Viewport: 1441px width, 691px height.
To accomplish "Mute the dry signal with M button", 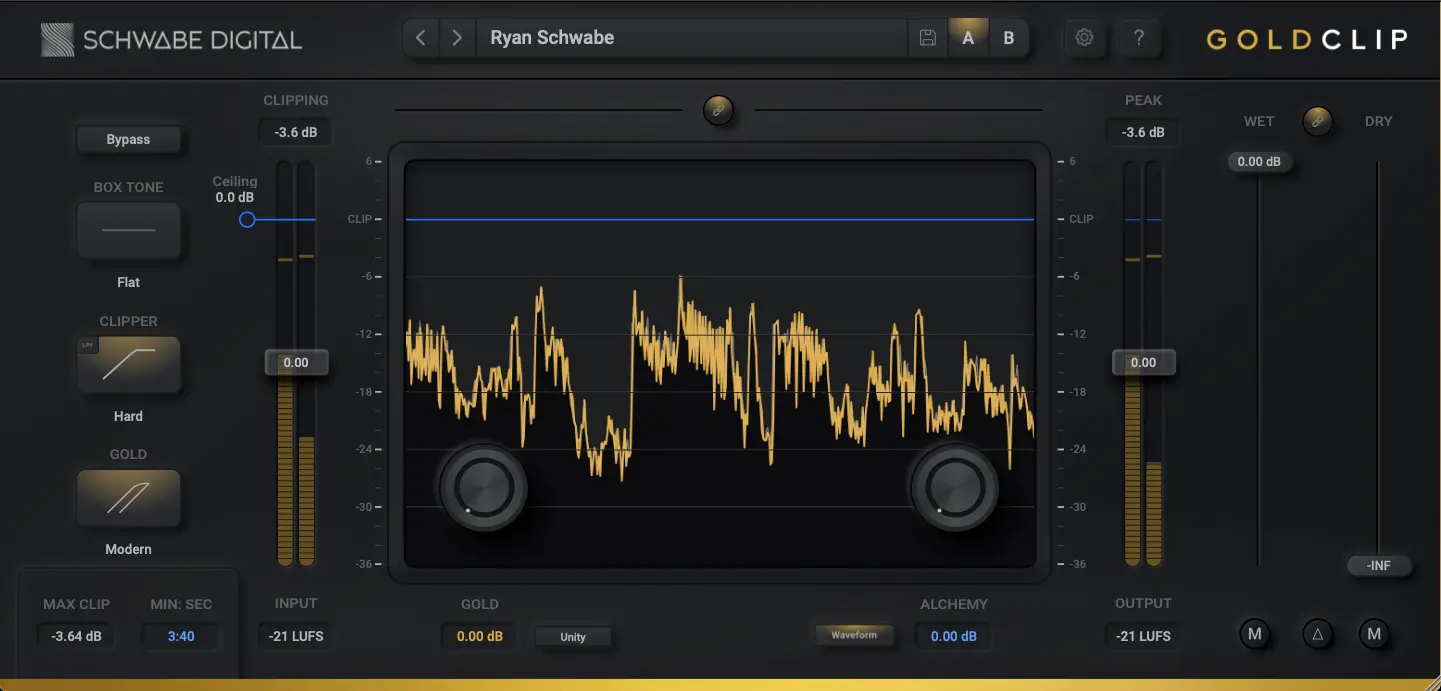I will pyautogui.click(x=1374, y=634).
